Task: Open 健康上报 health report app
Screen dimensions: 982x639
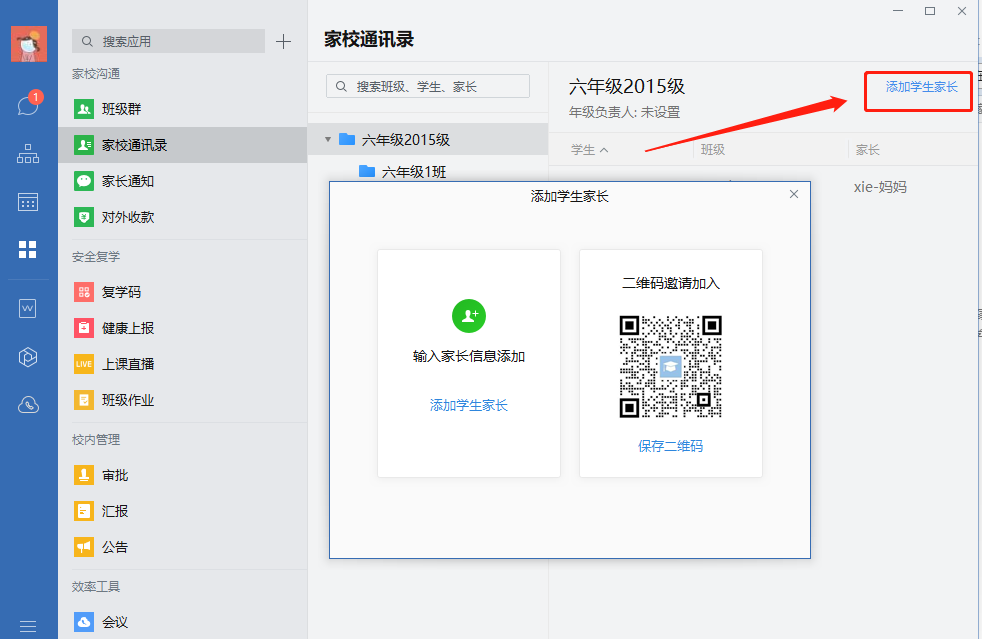Action: click(x=182, y=328)
